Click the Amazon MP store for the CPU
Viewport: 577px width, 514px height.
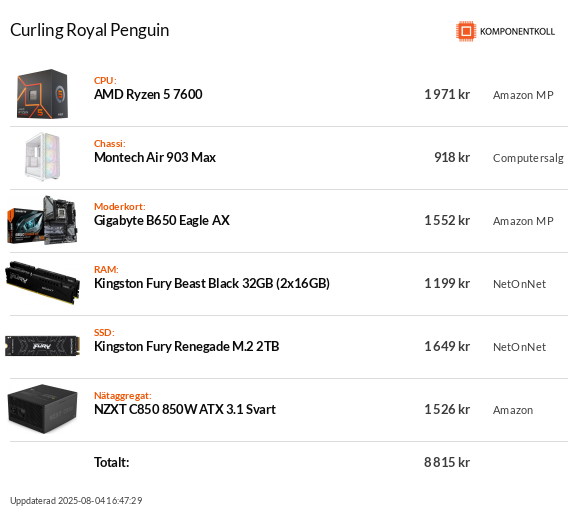coord(523,95)
